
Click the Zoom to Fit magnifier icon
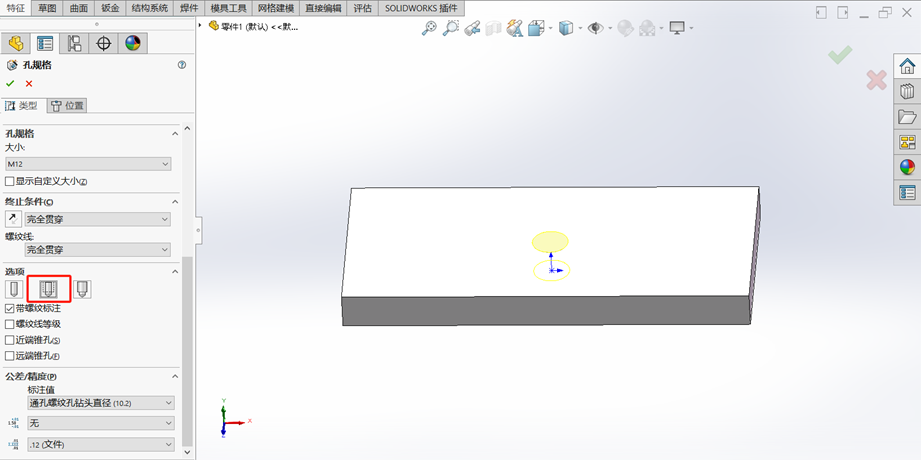coord(429,28)
